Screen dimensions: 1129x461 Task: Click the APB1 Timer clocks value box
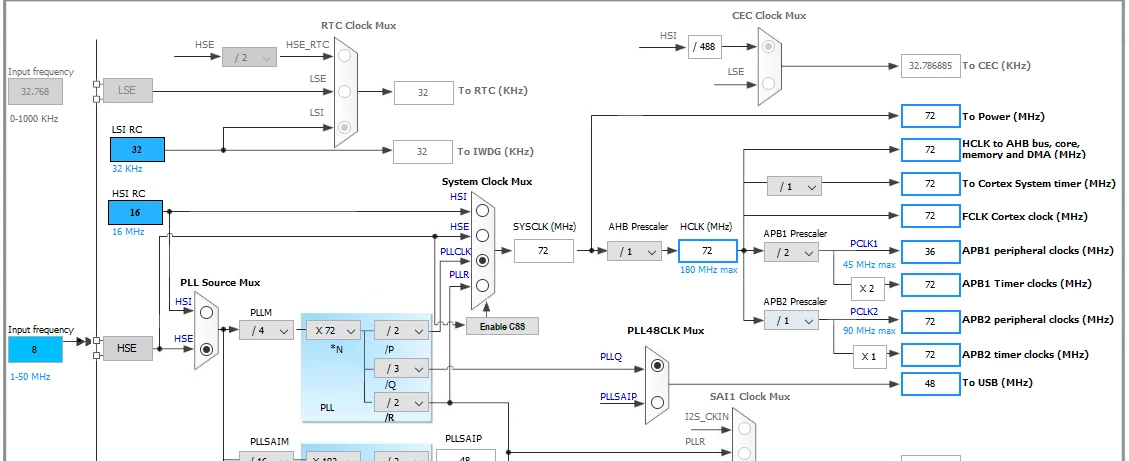pyautogui.click(x=930, y=284)
